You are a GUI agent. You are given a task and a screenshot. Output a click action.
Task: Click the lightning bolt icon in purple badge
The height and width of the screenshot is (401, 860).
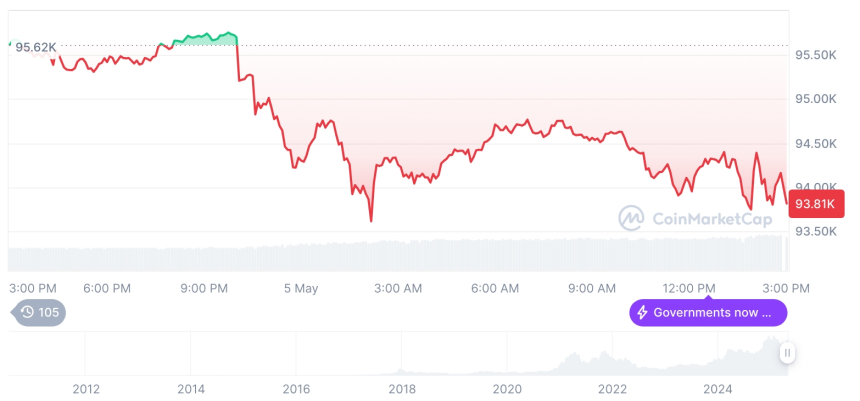pyautogui.click(x=642, y=313)
